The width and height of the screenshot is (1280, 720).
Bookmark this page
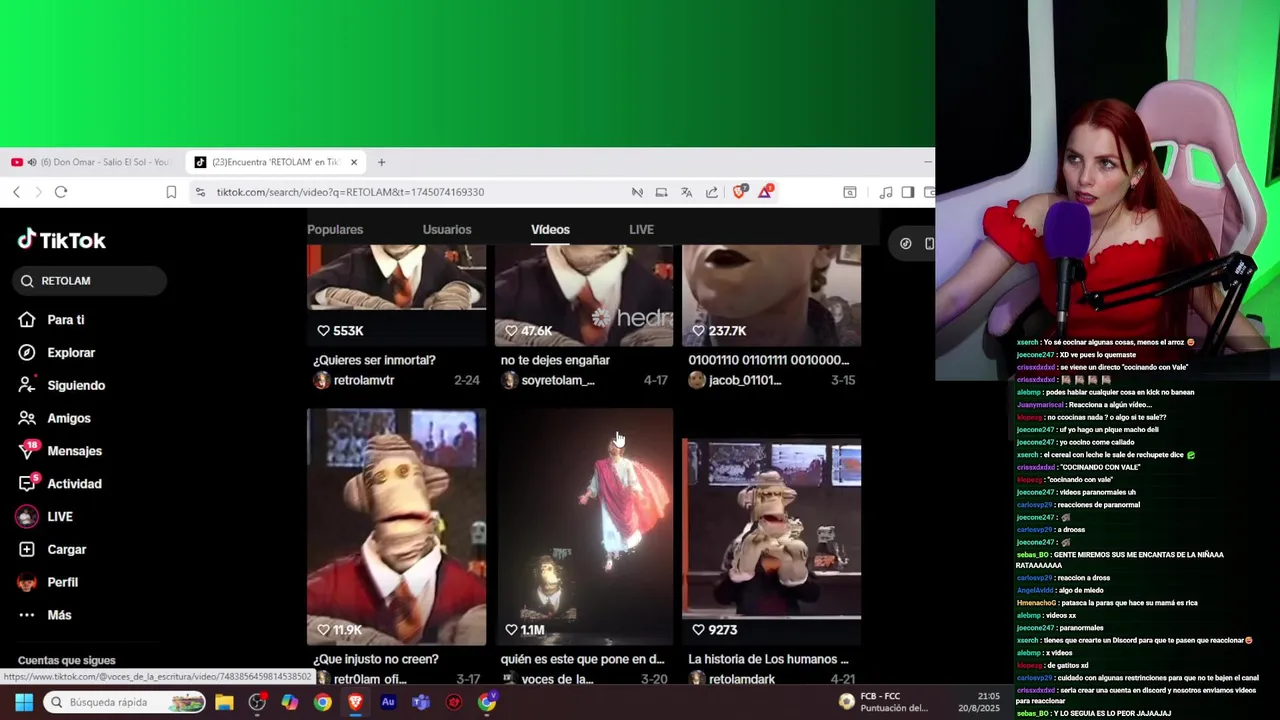tap(171, 192)
